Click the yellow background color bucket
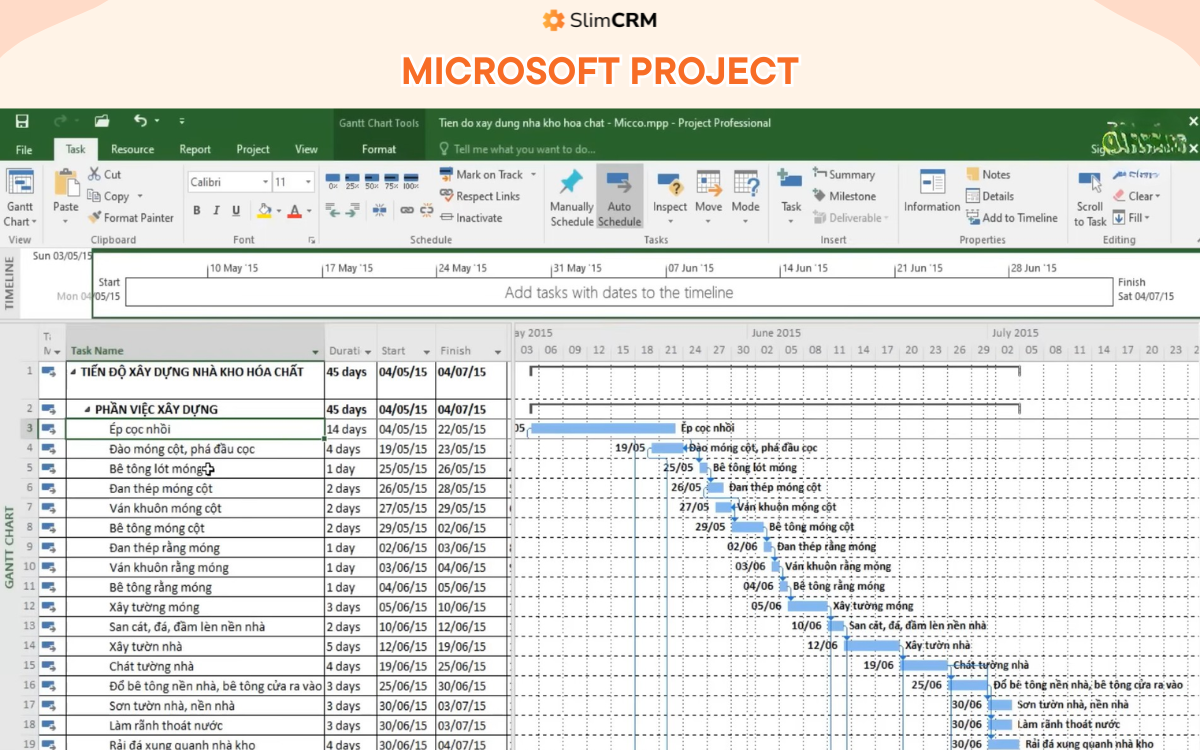The image size is (1200, 750). tap(264, 210)
